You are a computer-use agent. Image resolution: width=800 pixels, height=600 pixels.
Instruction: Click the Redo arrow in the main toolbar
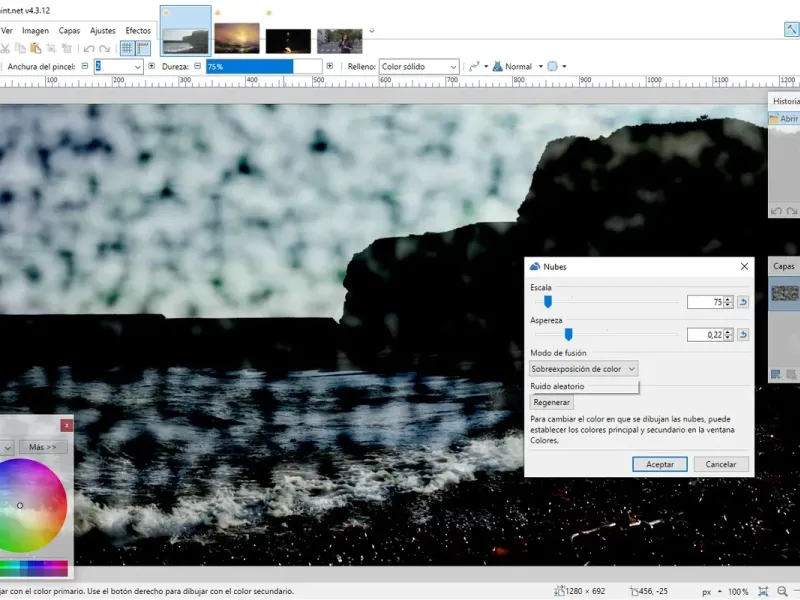coord(105,48)
